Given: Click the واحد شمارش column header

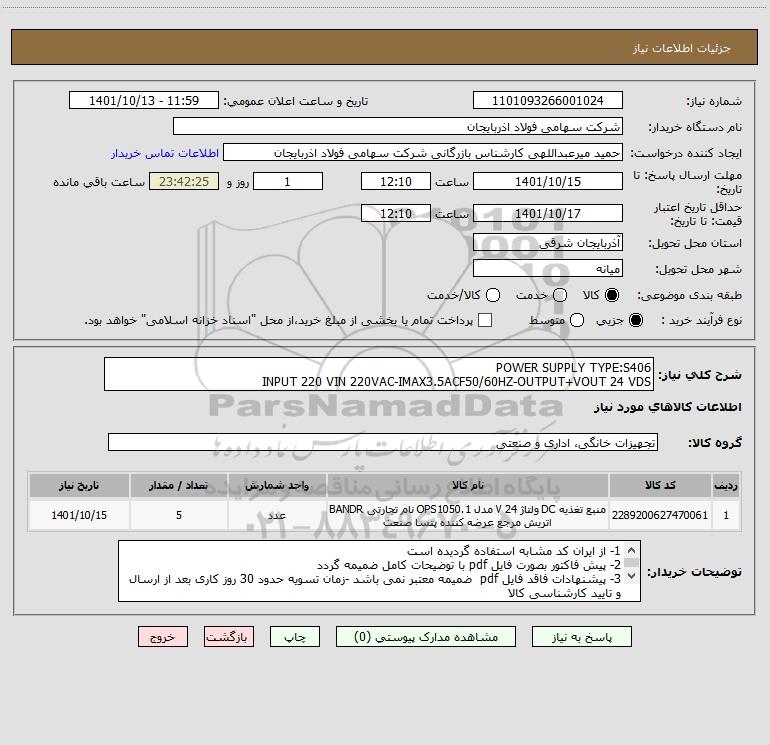Looking at the screenshot, I should point(277,486).
